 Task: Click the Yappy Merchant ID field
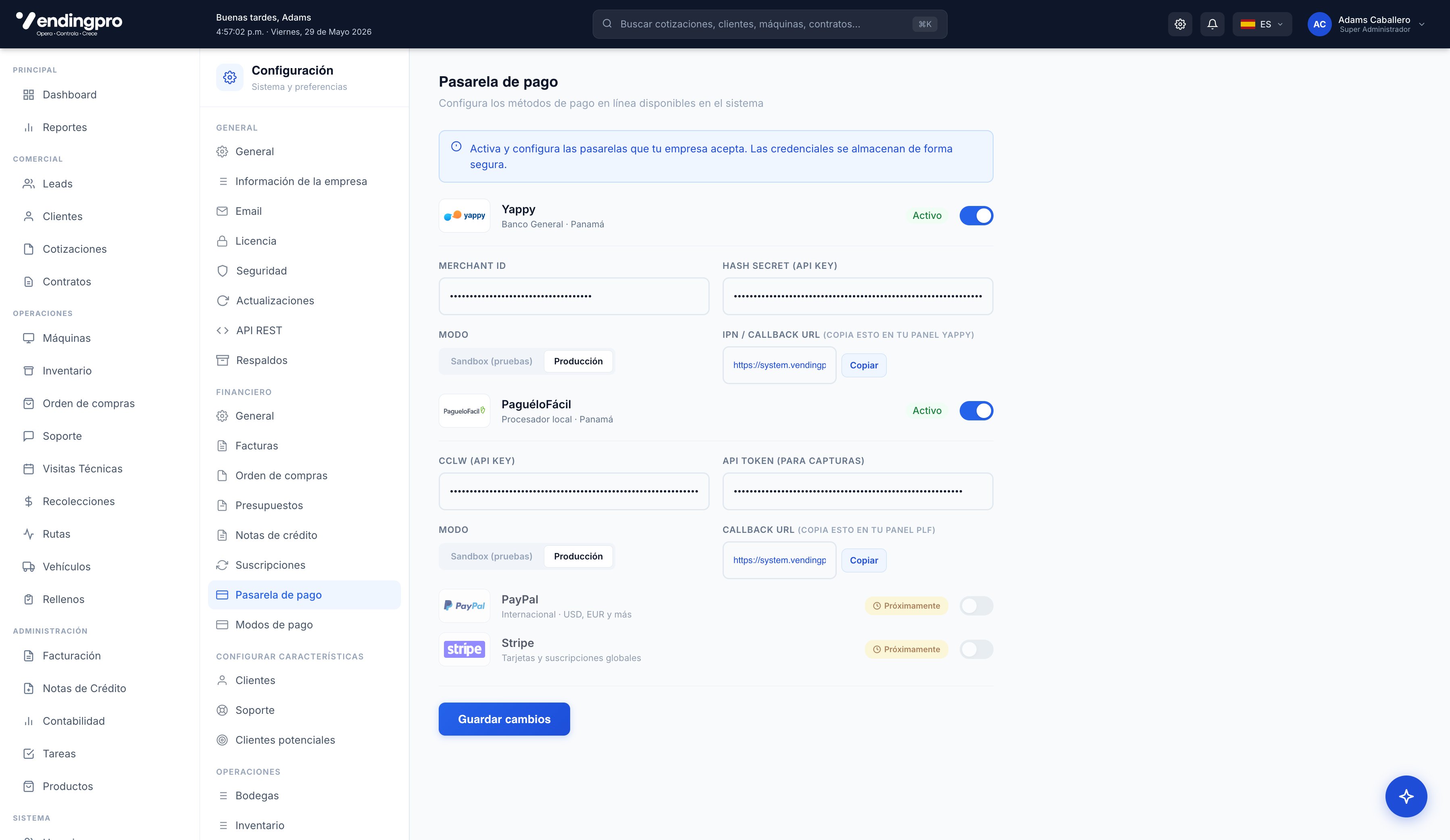click(574, 296)
